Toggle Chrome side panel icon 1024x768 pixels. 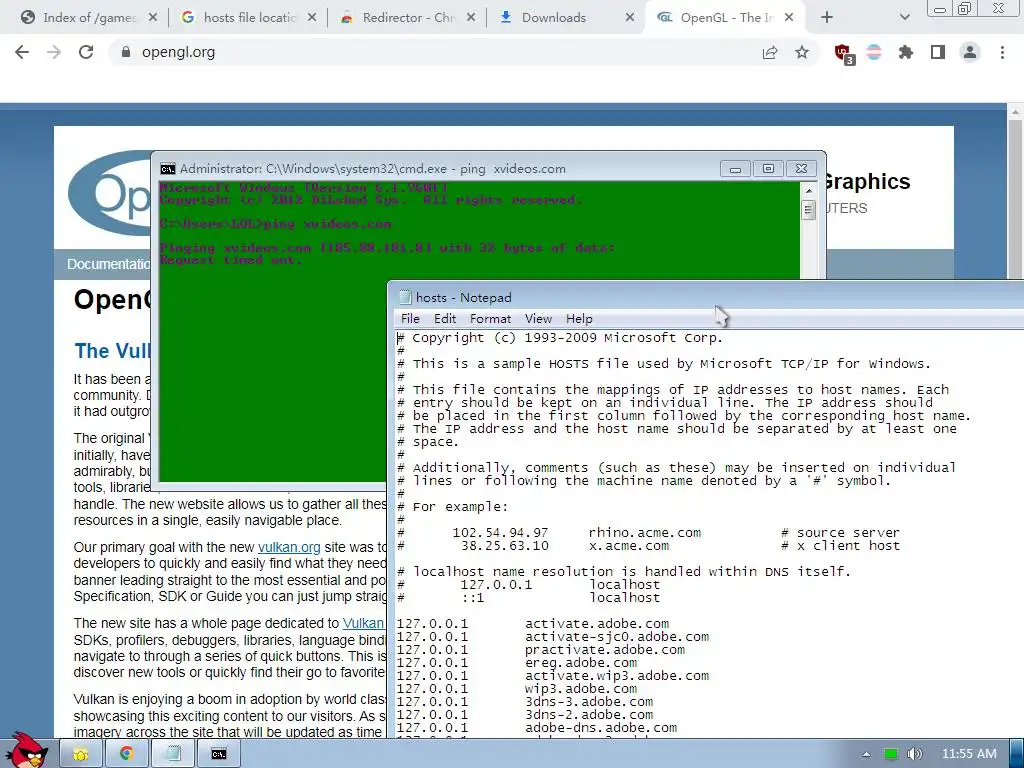coord(938,52)
